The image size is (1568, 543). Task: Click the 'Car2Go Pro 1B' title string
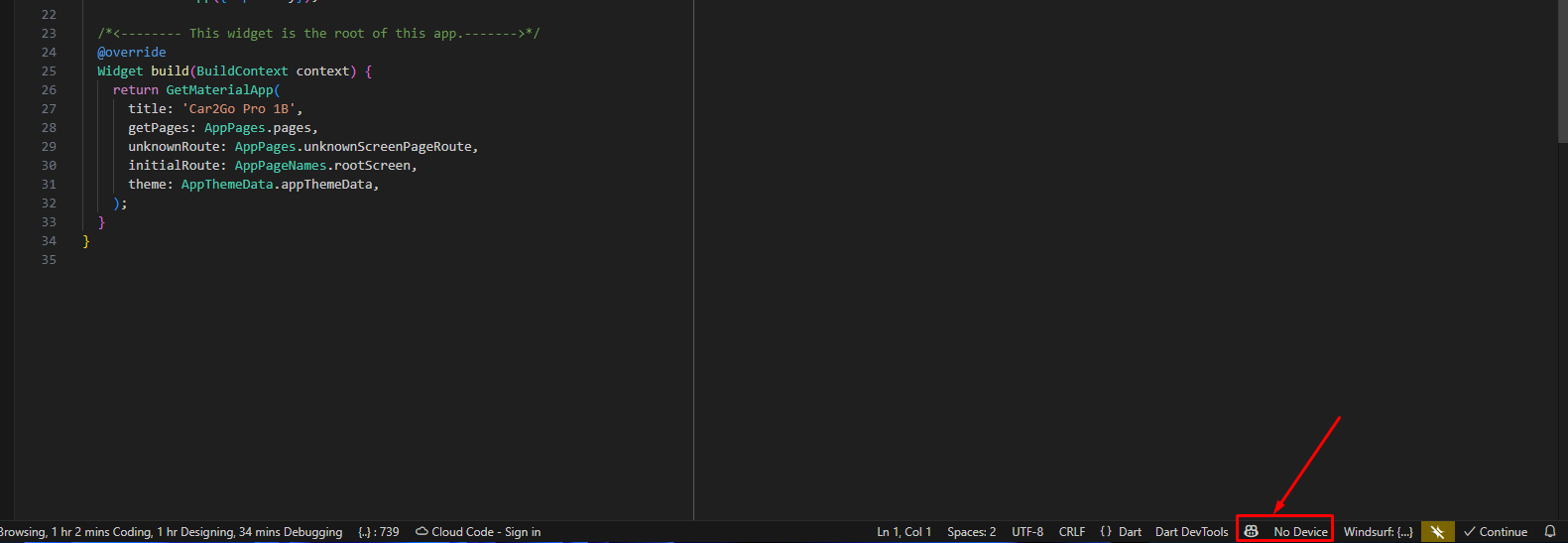coord(238,109)
